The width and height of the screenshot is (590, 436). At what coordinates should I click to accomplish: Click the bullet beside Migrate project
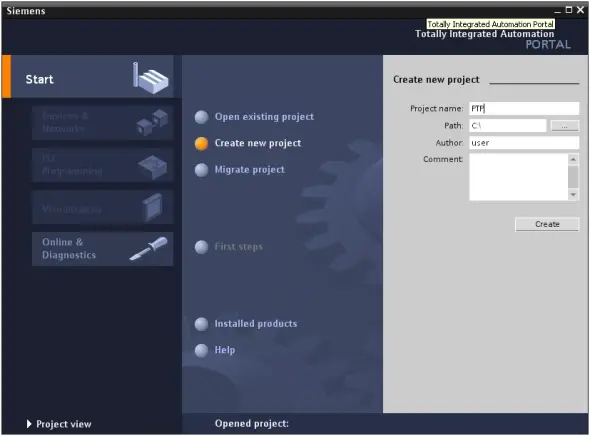point(201,170)
